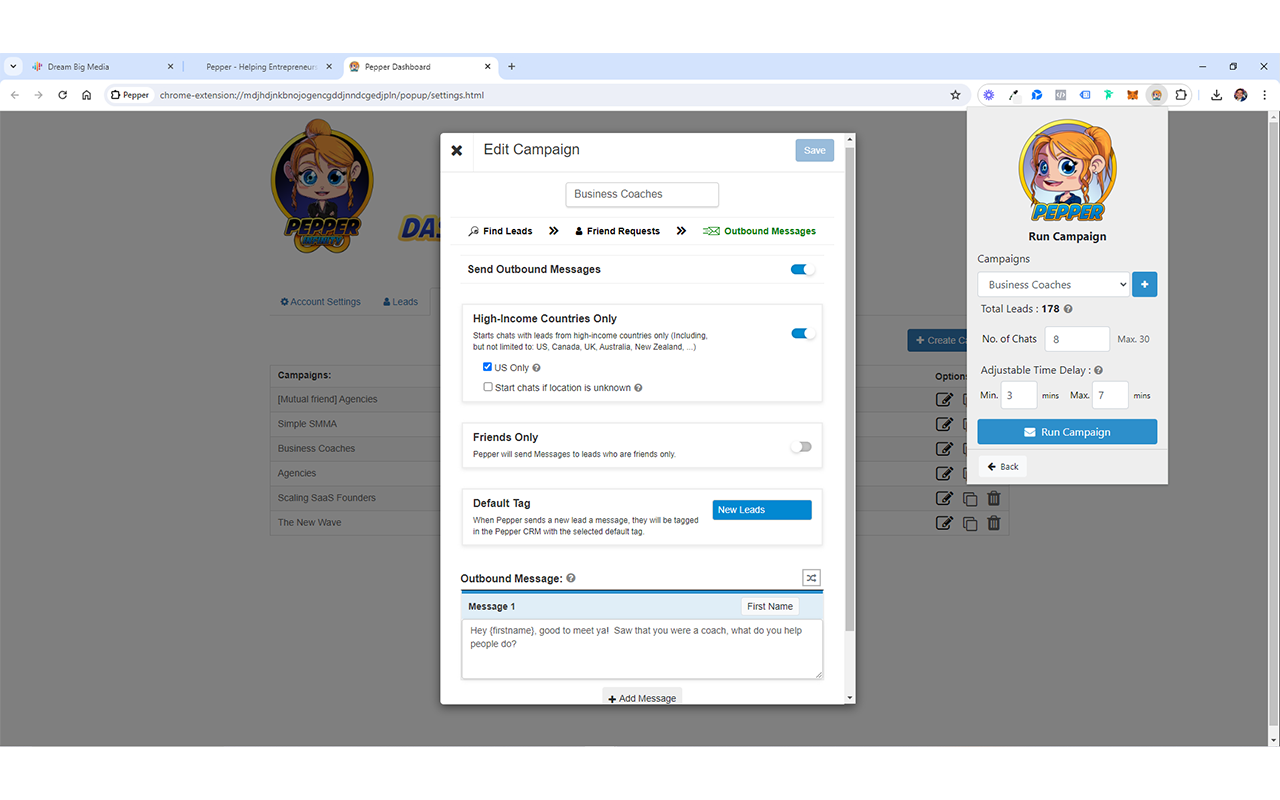Reload the current page
Screen dimensions: 1280x800
62,95
